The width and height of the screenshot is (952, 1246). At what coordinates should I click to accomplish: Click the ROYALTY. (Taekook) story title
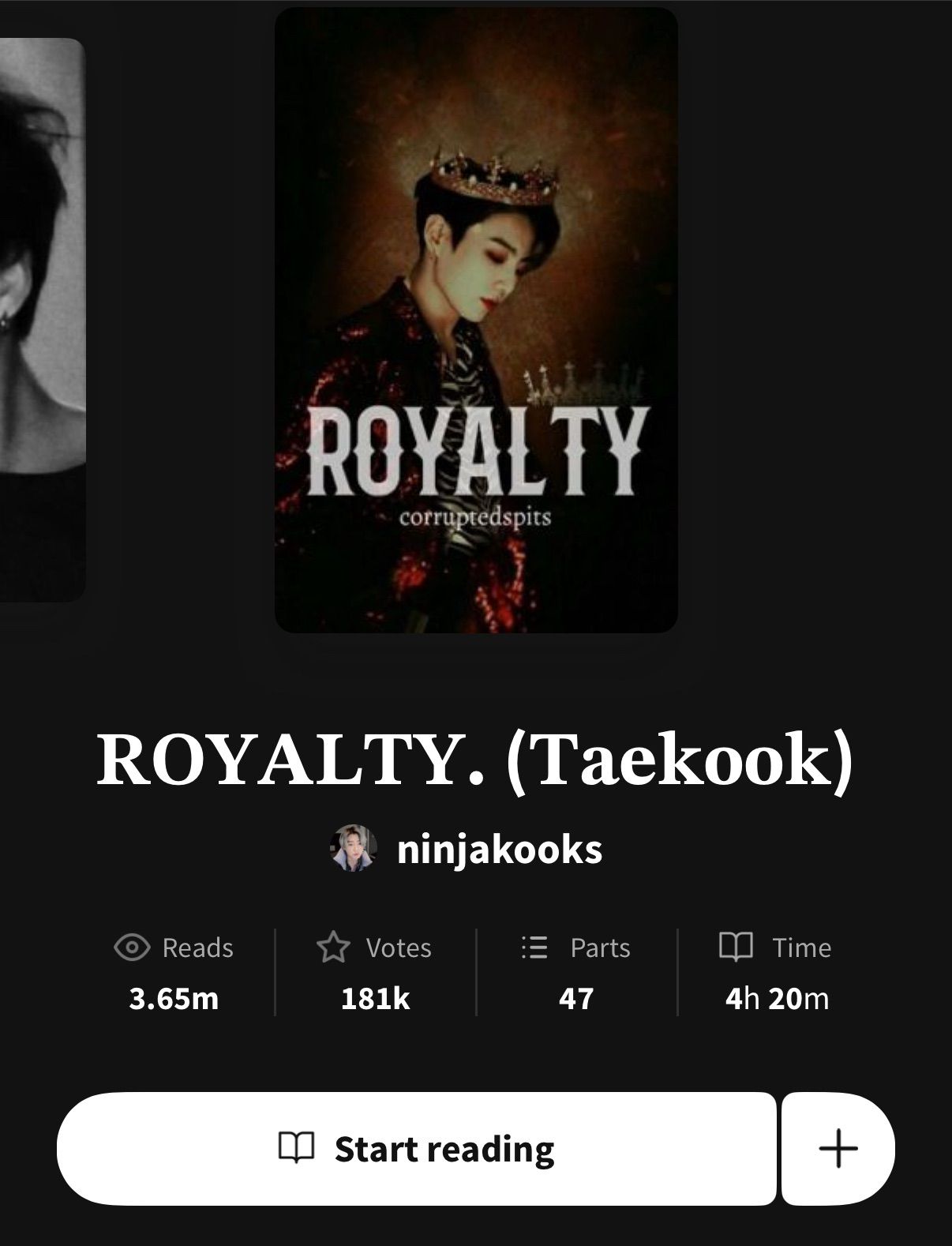tap(475, 759)
